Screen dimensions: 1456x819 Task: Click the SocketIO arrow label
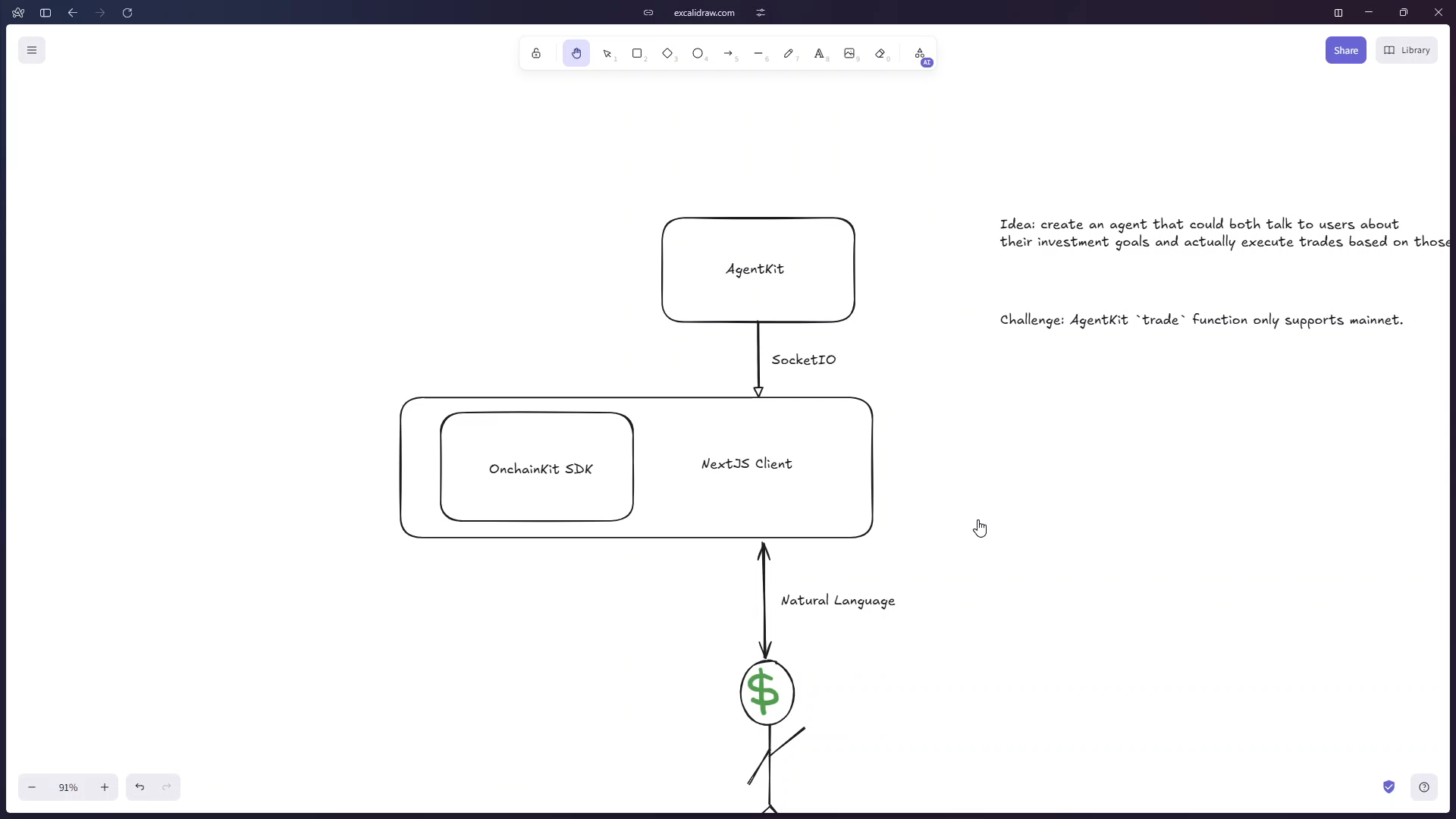[804, 359]
